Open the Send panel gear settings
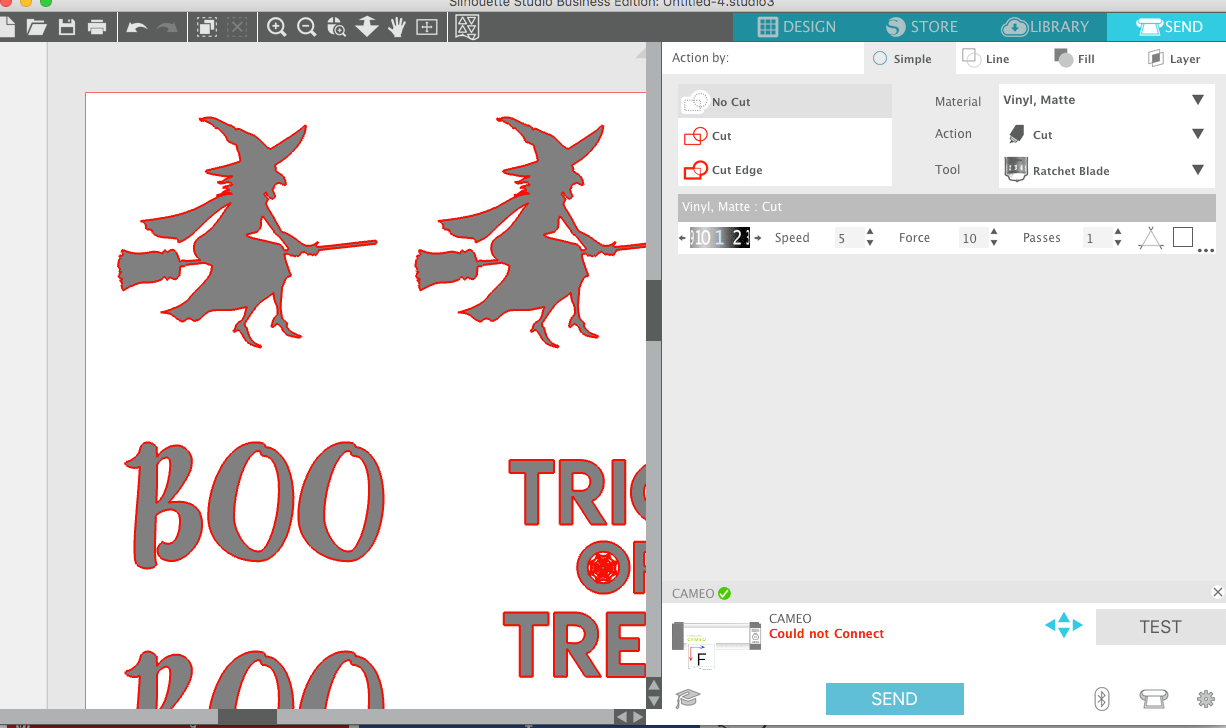Image resolution: width=1226 pixels, height=728 pixels. [1205, 698]
